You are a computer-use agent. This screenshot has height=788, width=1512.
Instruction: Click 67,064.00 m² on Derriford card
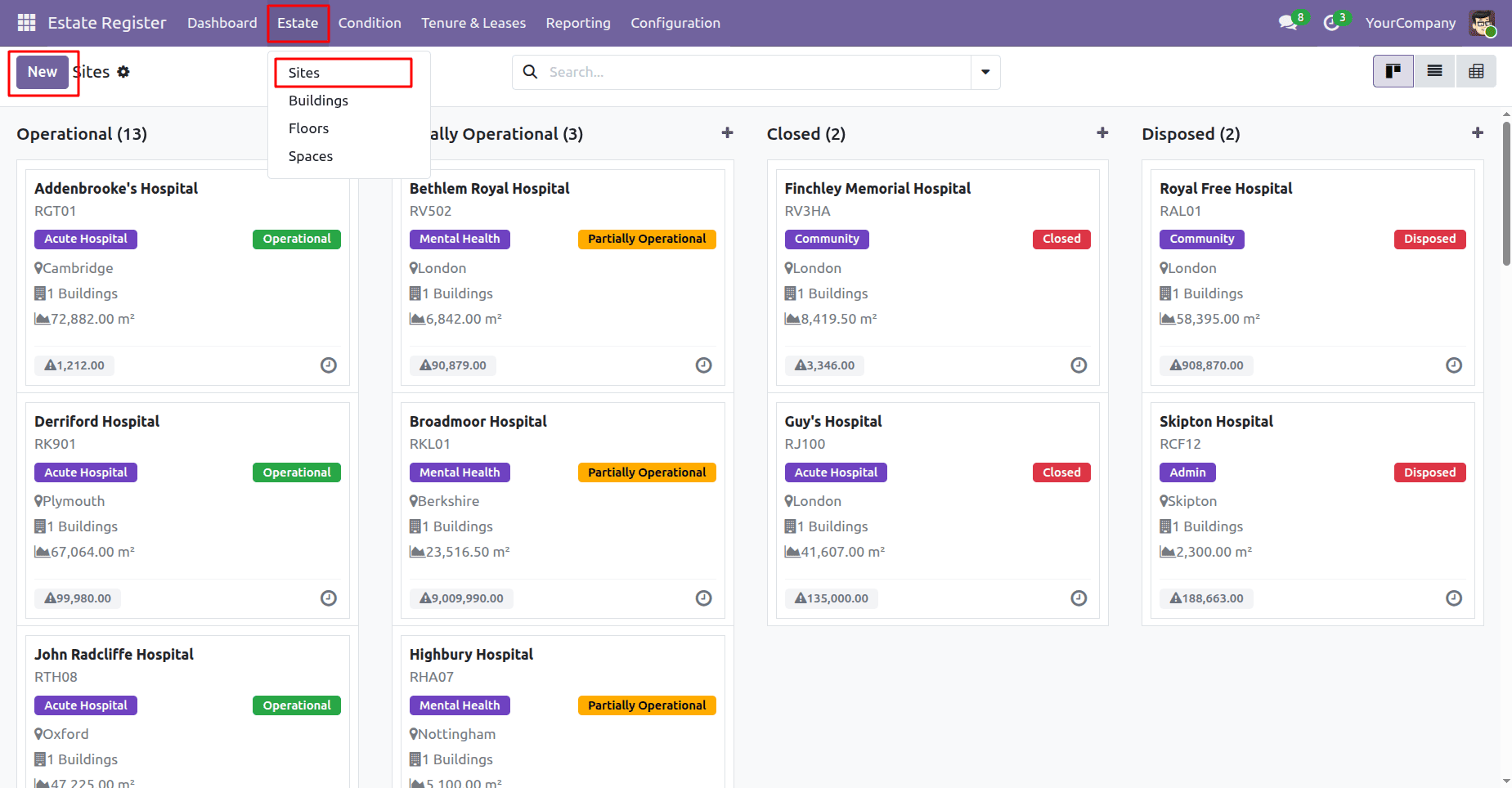[92, 552]
